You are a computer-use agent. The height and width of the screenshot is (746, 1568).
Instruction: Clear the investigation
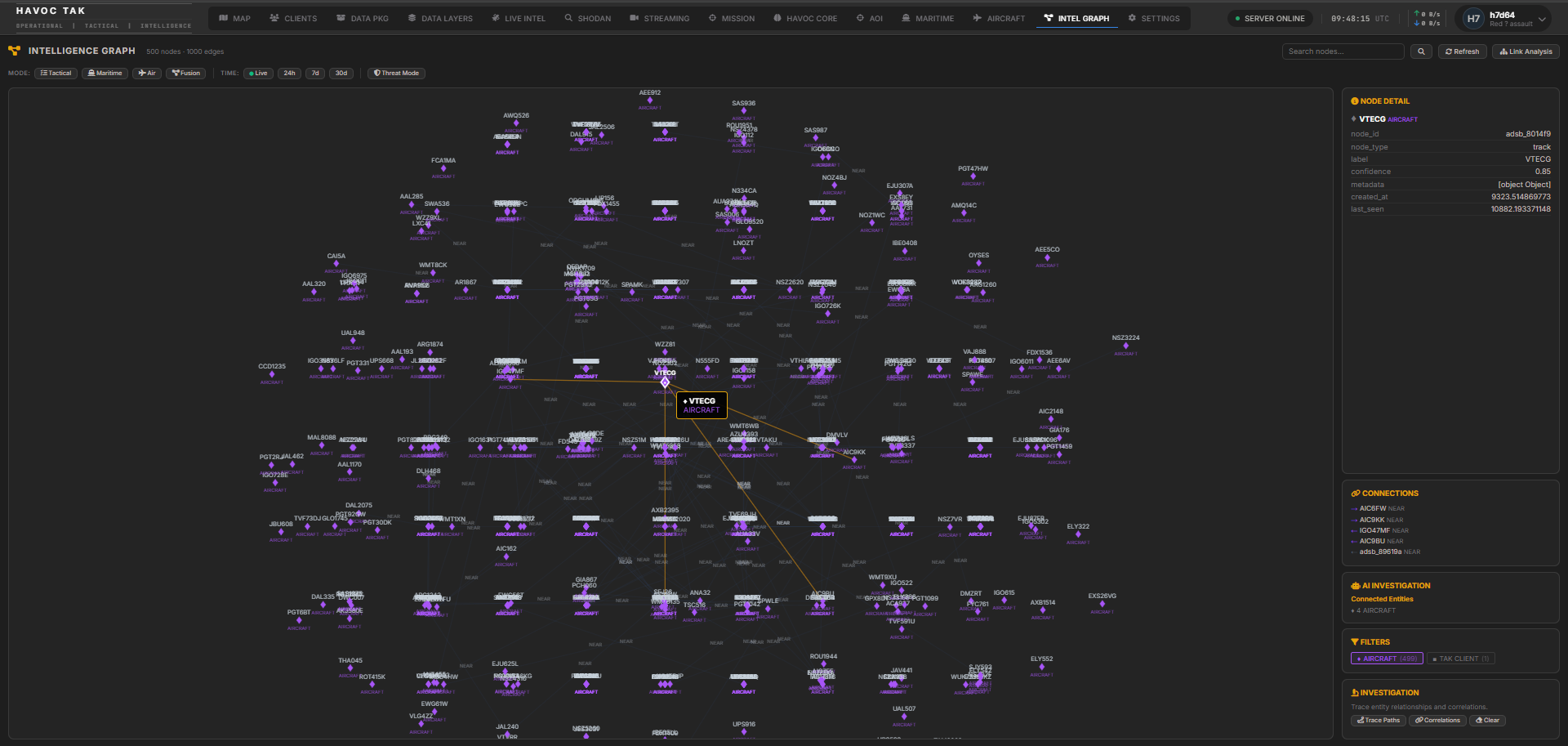tap(1487, 721)
